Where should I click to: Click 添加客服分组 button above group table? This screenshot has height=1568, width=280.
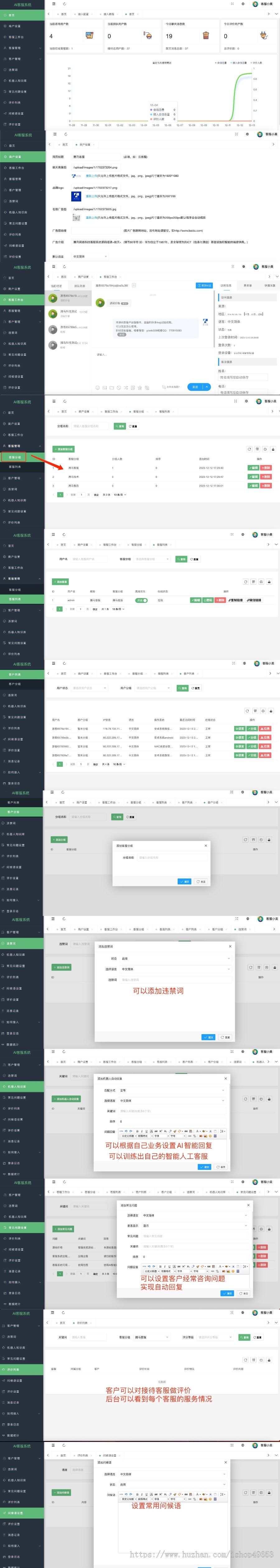coord(63,449)
